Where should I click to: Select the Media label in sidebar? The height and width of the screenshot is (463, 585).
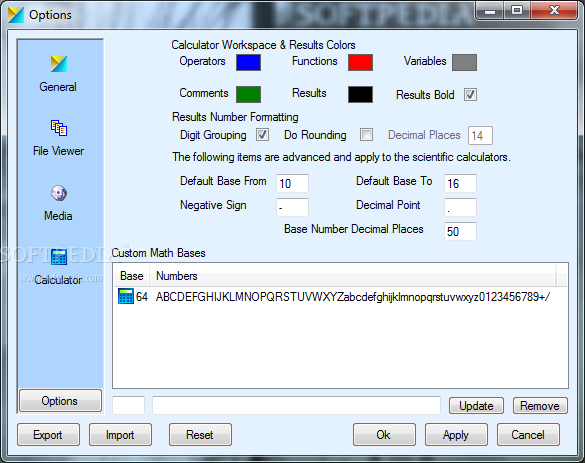click(x=58, y=216)
